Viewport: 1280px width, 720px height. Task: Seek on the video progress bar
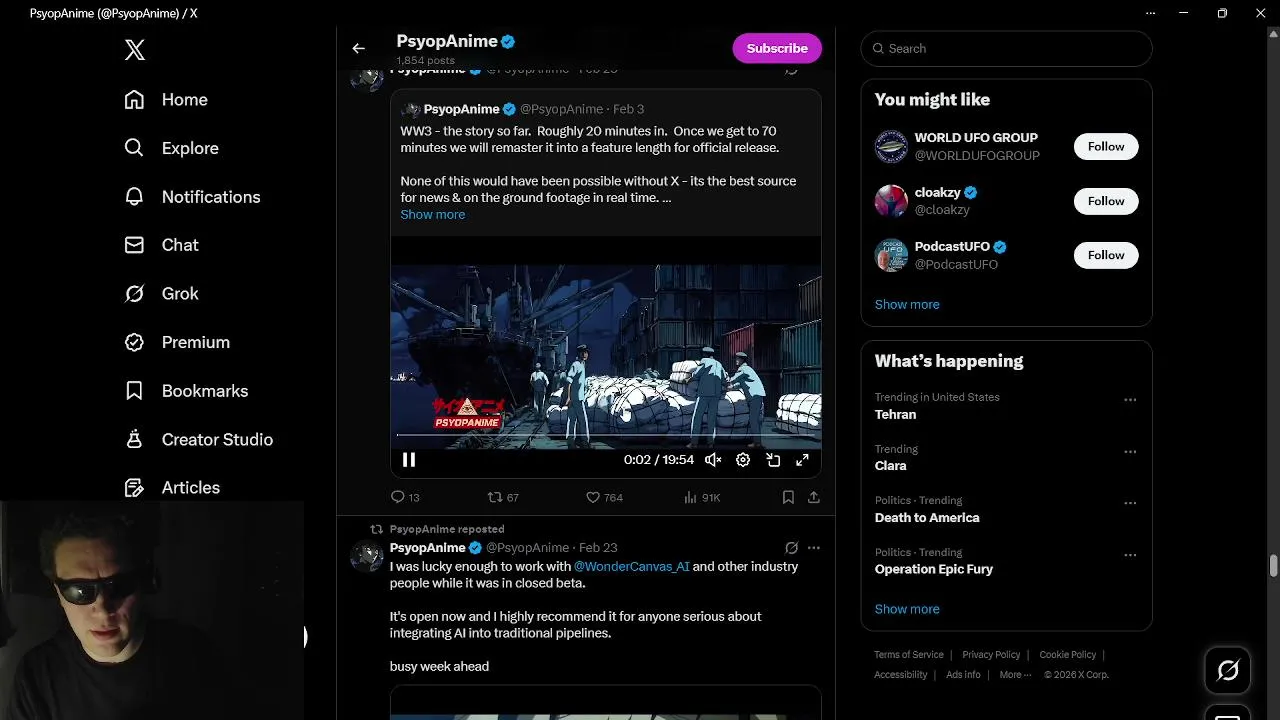[x=606, y=435]
